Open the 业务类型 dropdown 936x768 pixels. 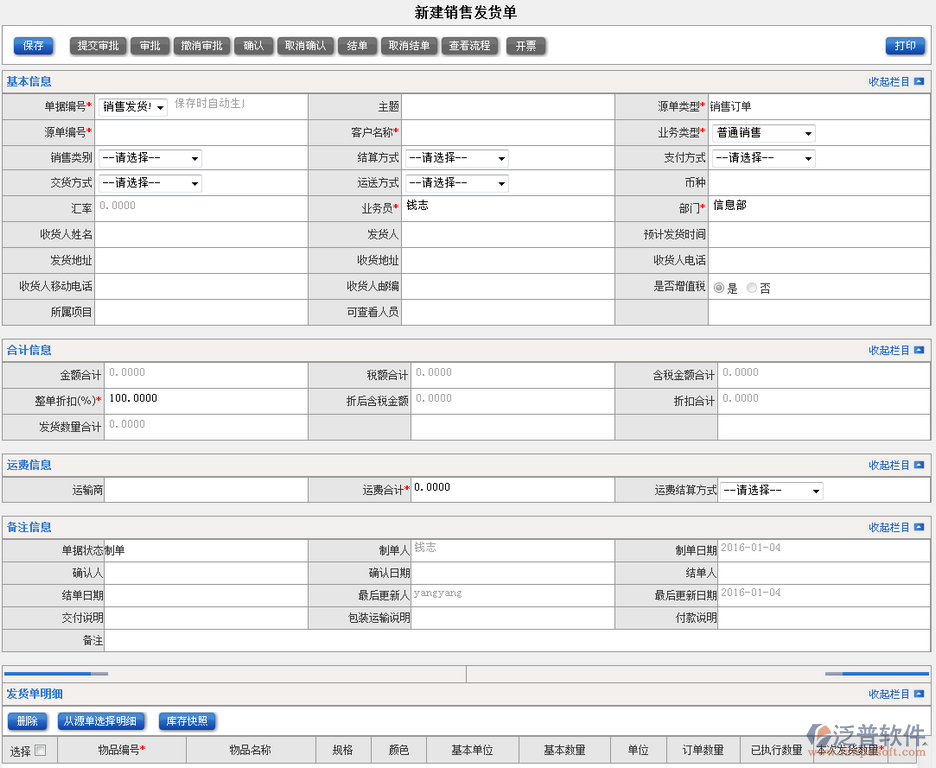[x=764, y=133]
